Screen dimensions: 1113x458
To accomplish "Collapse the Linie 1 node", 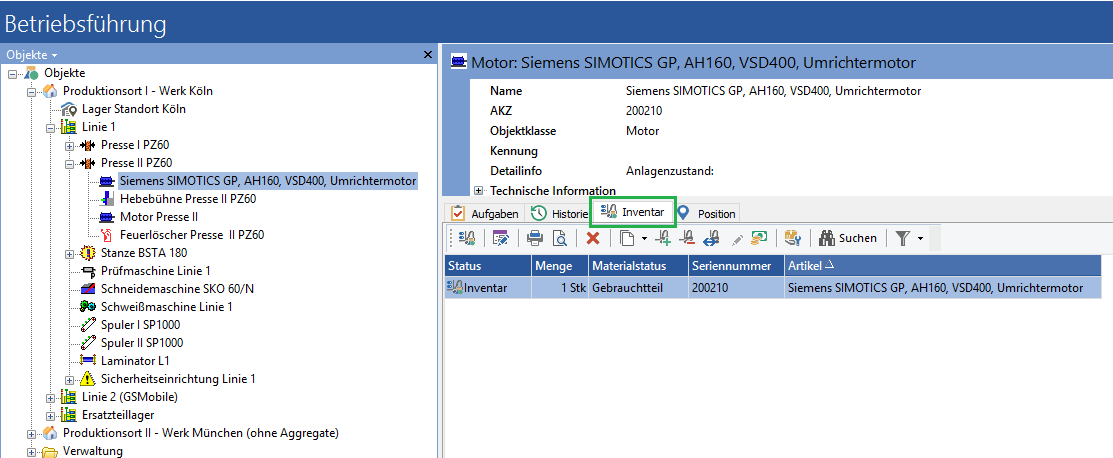I will (50, 127).
